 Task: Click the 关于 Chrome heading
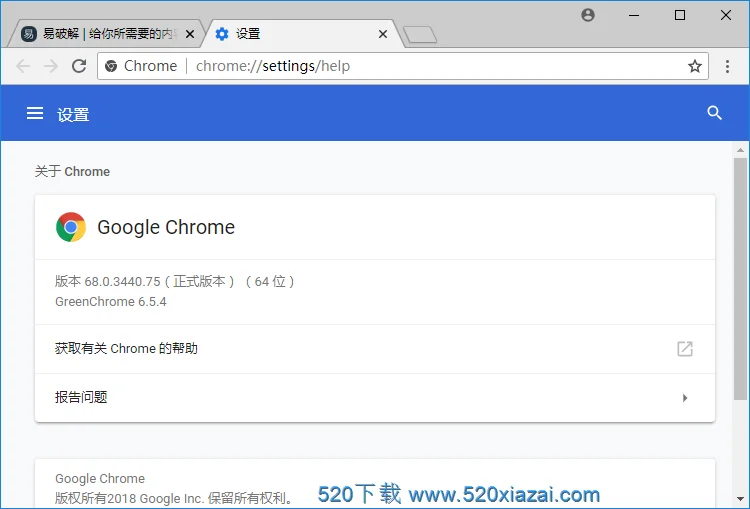[72, 171]
